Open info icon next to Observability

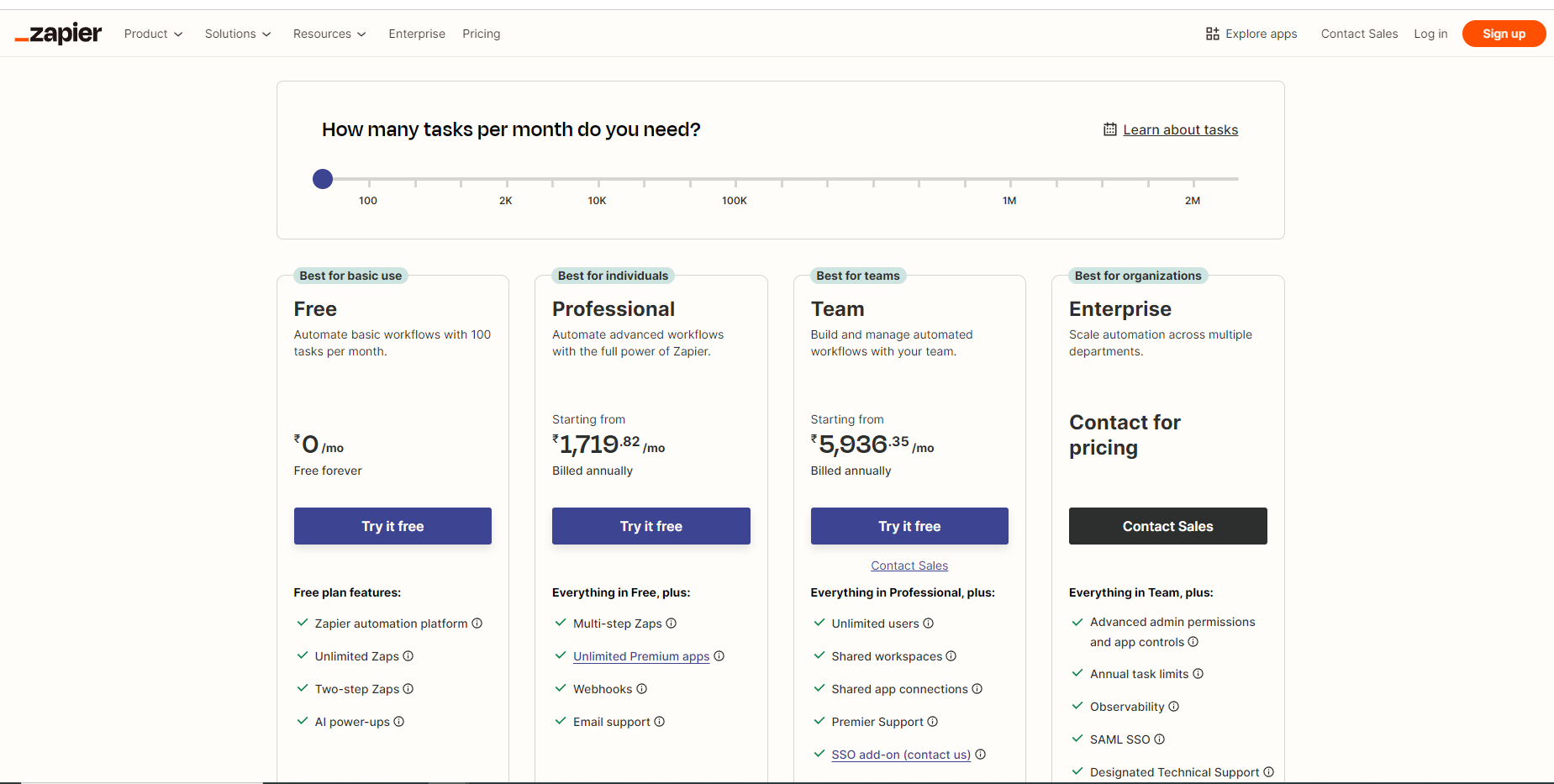pos(1173,707)
